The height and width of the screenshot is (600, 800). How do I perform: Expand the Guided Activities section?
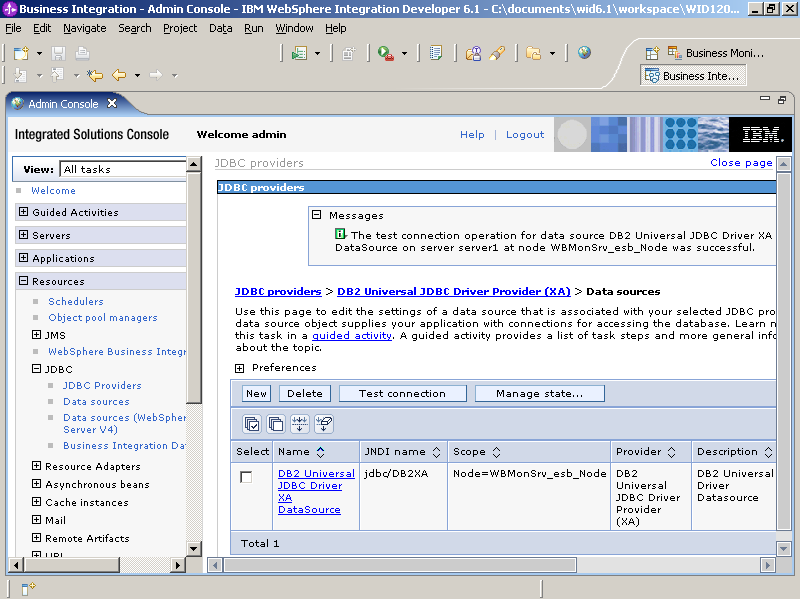(23, 212)
